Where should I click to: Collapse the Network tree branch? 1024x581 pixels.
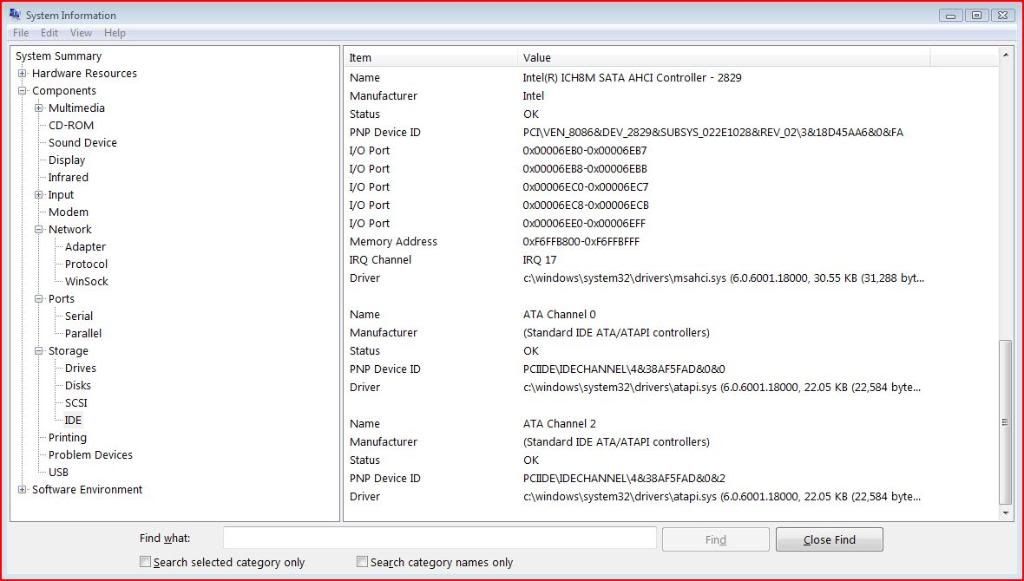39,229
